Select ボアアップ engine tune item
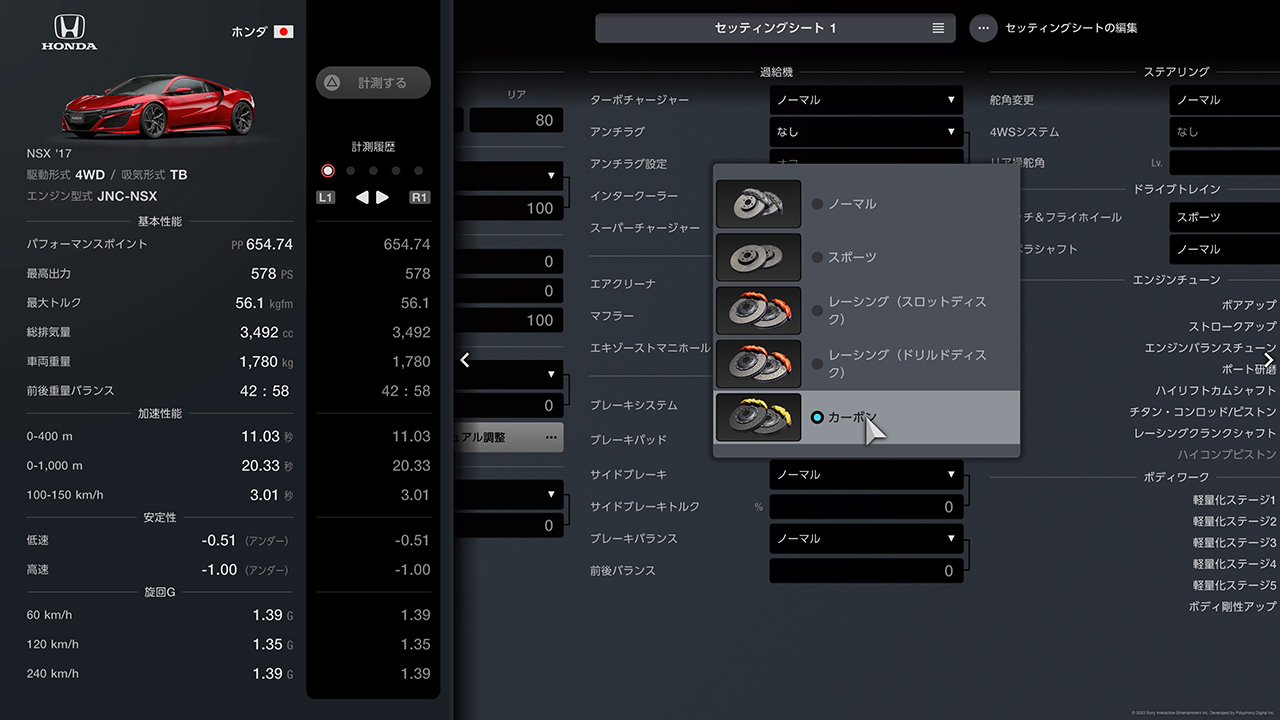 (1249, 305)
